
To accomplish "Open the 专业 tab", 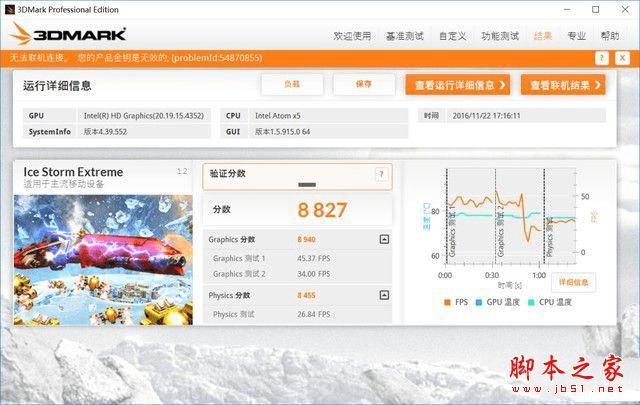I will [576, 36].
